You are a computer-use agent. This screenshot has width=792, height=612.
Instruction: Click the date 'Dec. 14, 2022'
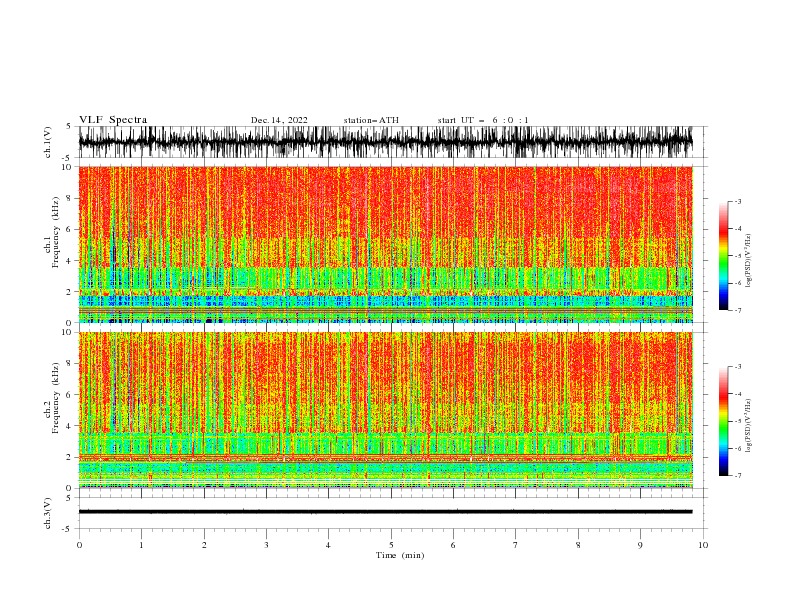(x=279, y=120)
